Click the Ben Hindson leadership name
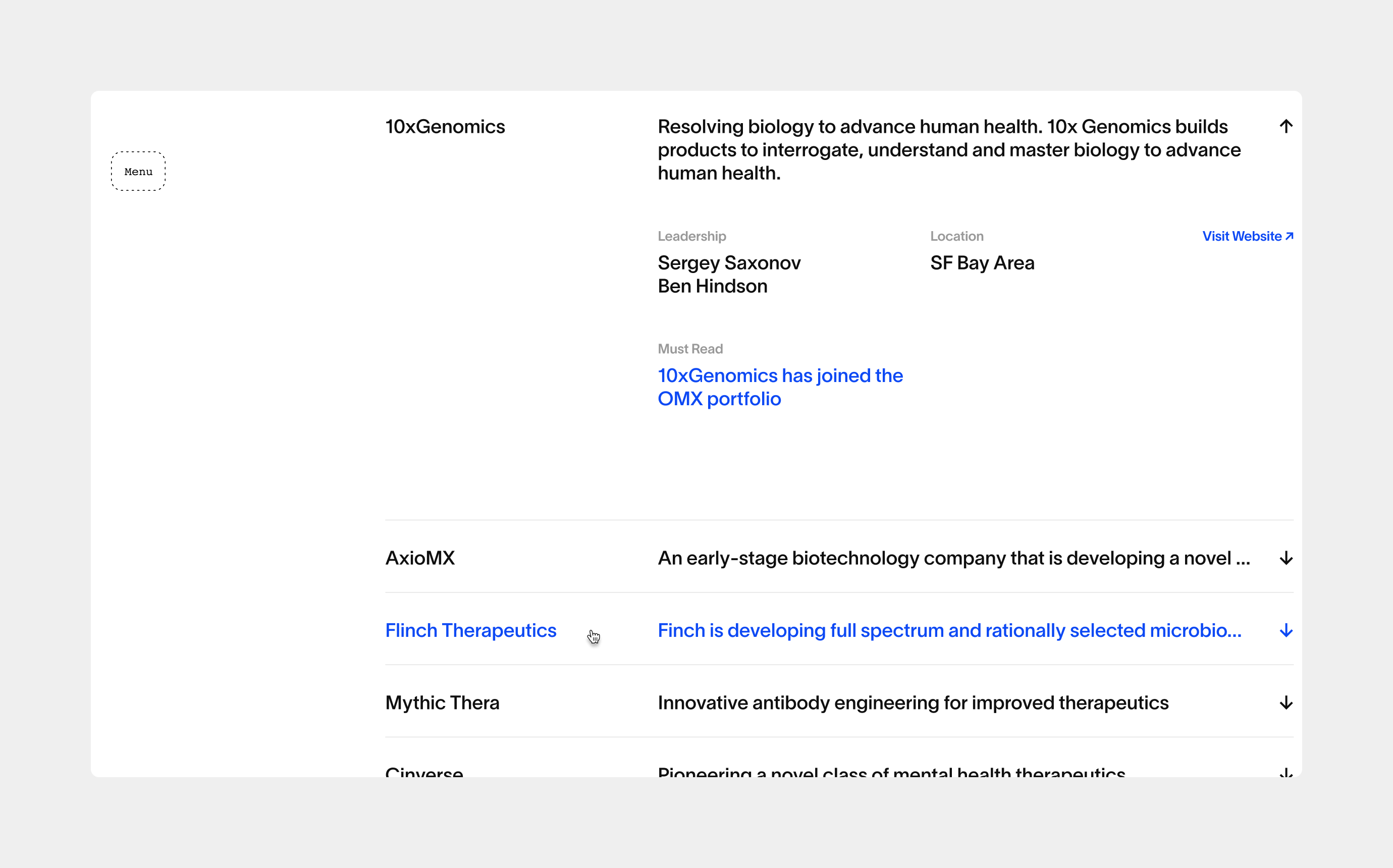 712,286
